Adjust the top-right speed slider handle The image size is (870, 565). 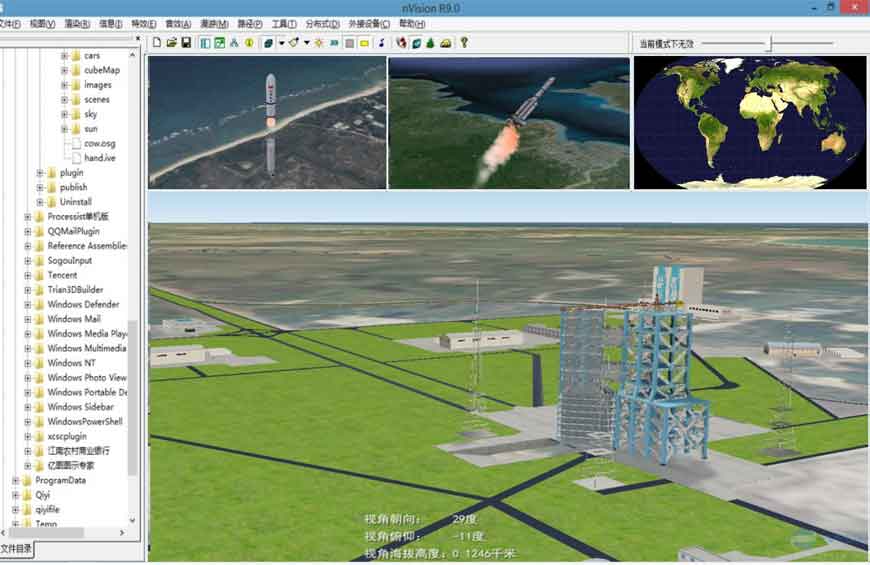click(770, 43)
